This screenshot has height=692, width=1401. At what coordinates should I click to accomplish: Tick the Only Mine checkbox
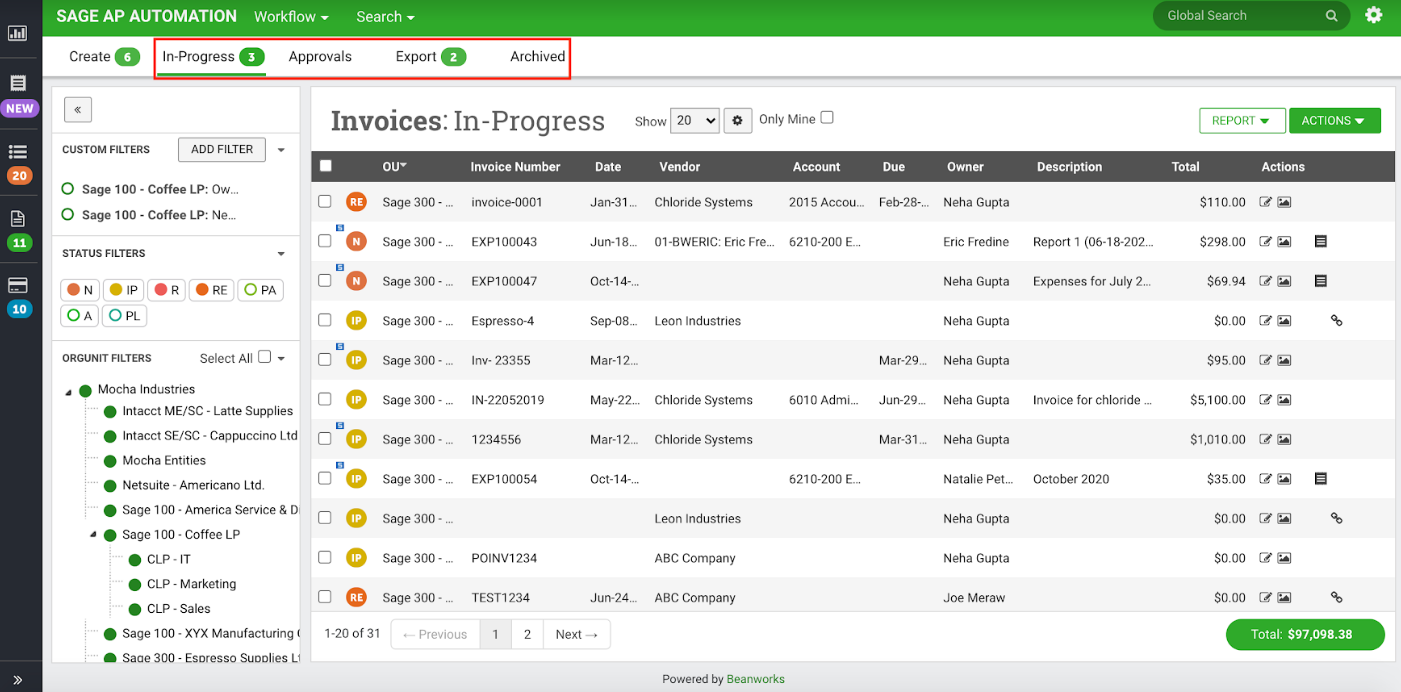click(x=827, y=118)
